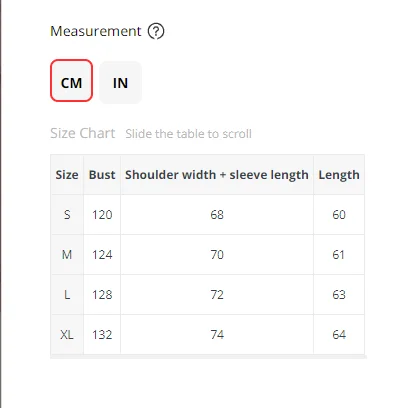Click the horizontal scrollbar below the table
The width and height of the screenshot is (416, 408).
pyautogui.click(x=208, y=357)
